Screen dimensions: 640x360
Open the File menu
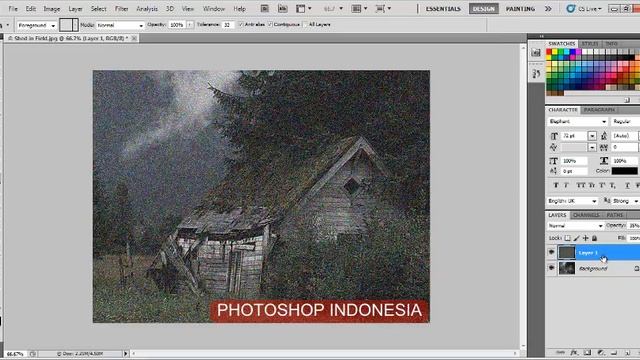(x=13, y=9)
